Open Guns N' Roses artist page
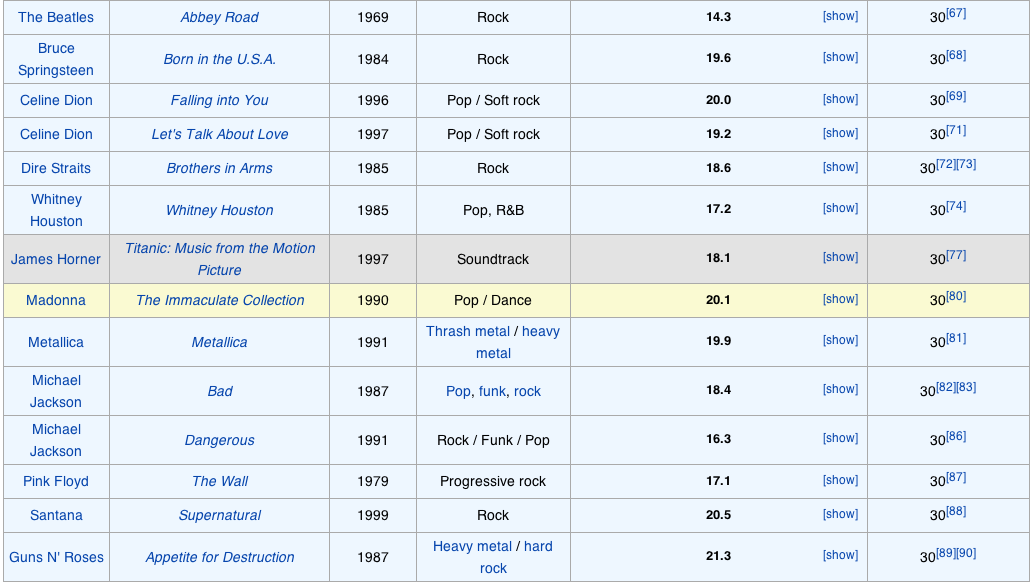1036x585 pixels. pyautogui.click(x=55, y=557)
